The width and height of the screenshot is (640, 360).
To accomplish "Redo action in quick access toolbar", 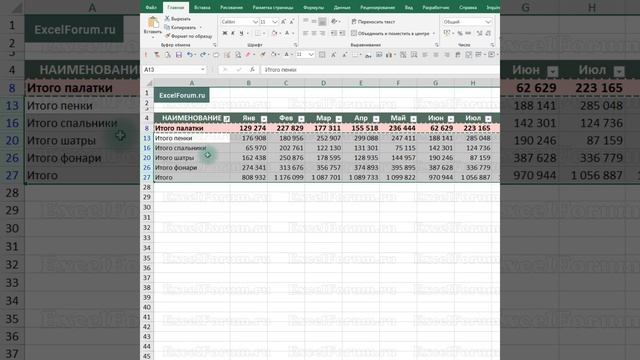I will click(202, 55).
